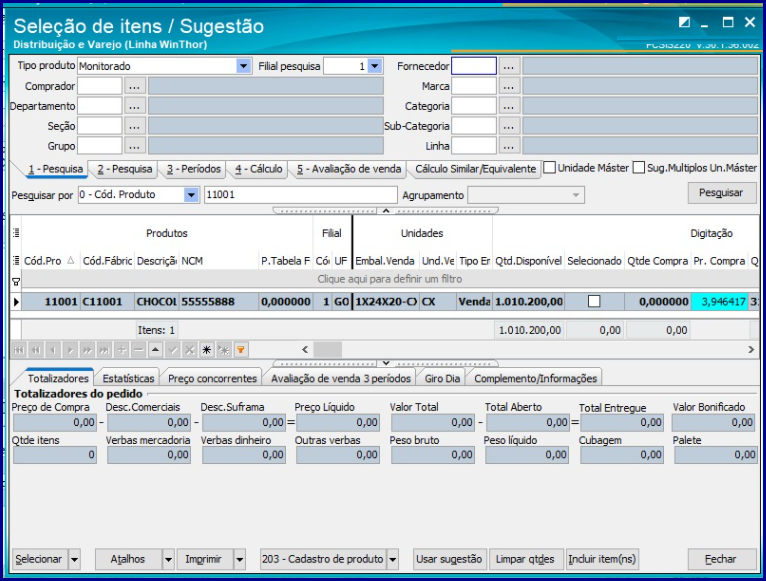Go to prior page navigator button
Image resolution: width=766 pixels, height=581 pixels.
click(x=36, y=350)
